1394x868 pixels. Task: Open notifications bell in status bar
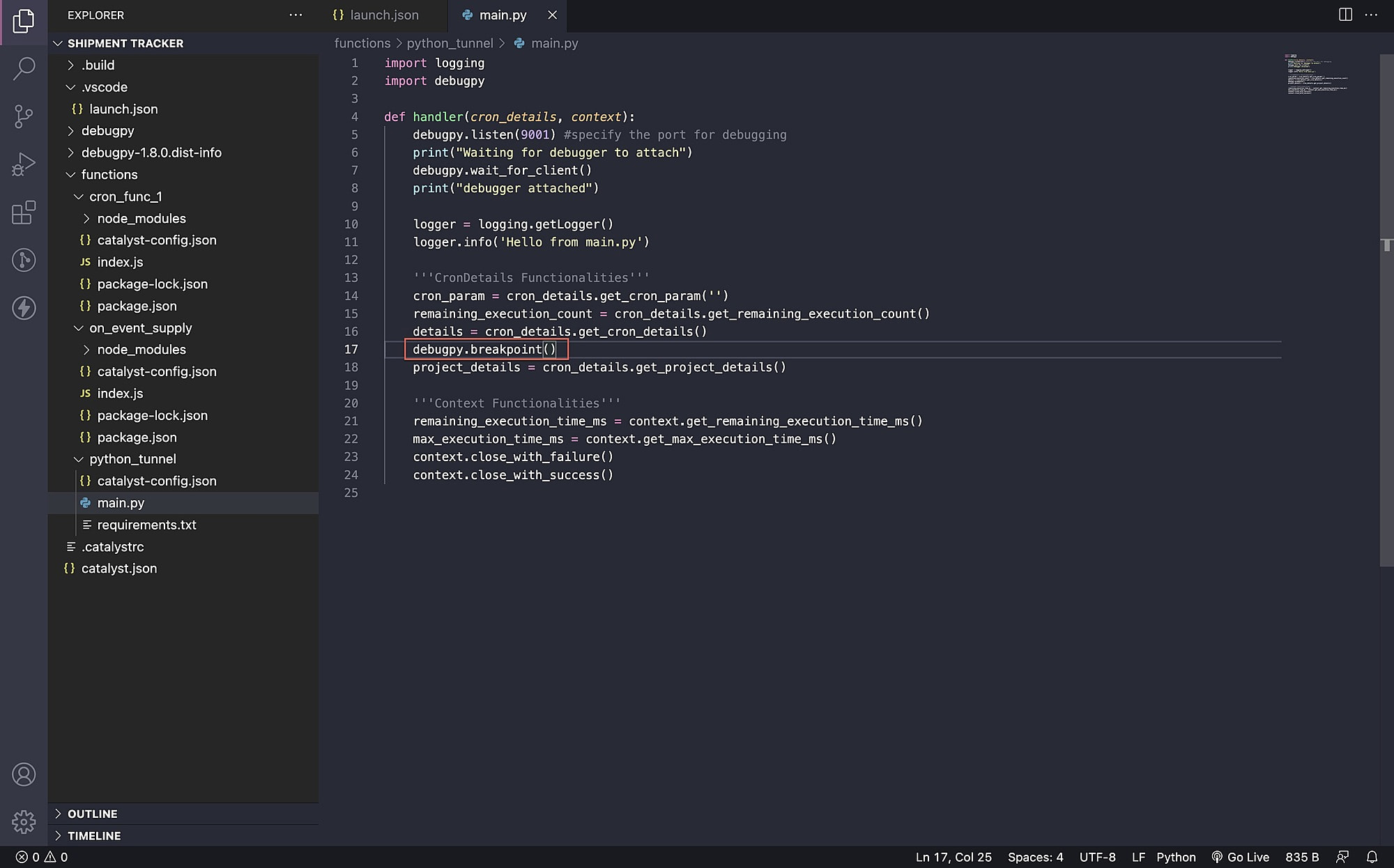pyautogui.click(x=1372, y=857)
